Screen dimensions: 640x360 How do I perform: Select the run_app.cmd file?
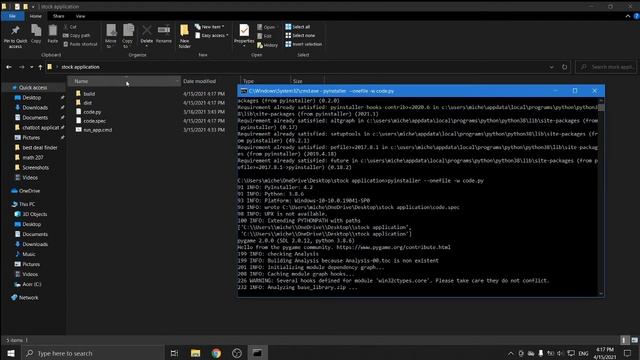click(97, 130)
